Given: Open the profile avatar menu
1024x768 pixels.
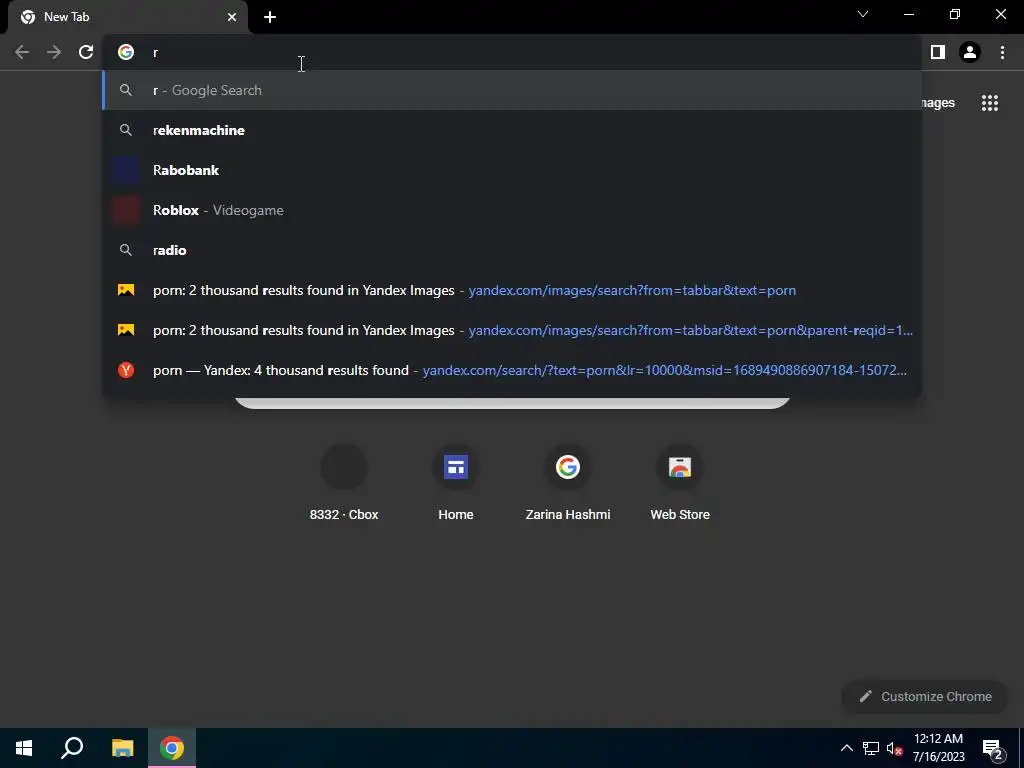Looking at the screenshot, I should click(970, 52).
